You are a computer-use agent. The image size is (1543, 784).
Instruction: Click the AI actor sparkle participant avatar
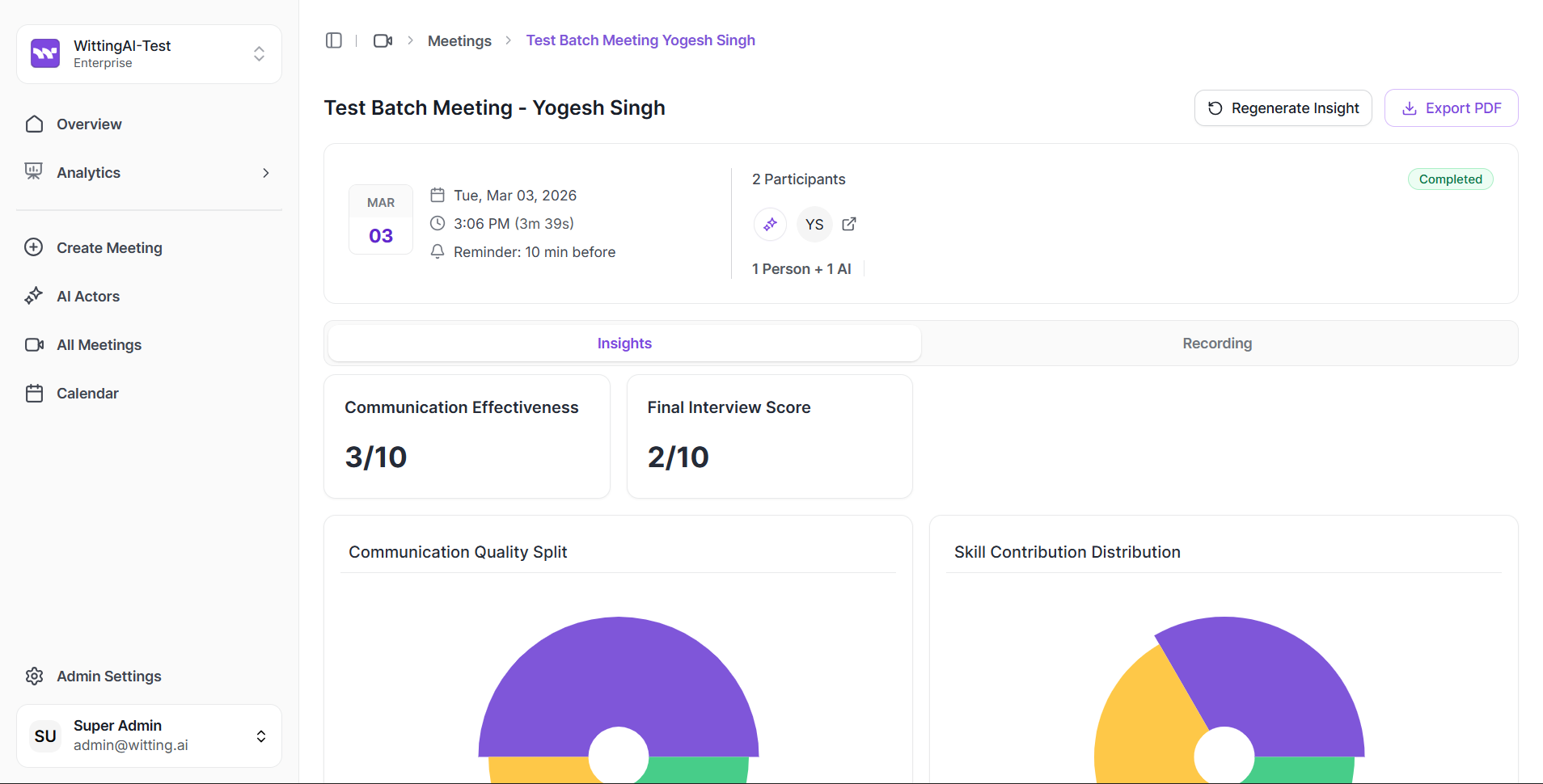pos(770,224)
